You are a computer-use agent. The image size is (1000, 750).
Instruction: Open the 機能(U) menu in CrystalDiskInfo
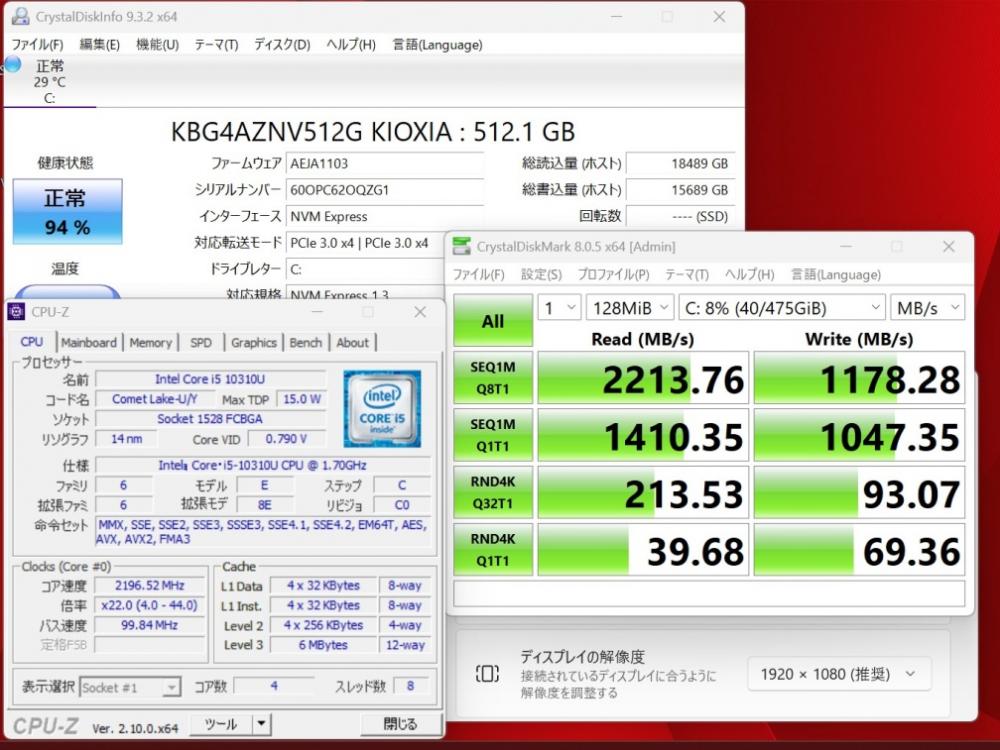pyautogui.click(x=158, y=45)
